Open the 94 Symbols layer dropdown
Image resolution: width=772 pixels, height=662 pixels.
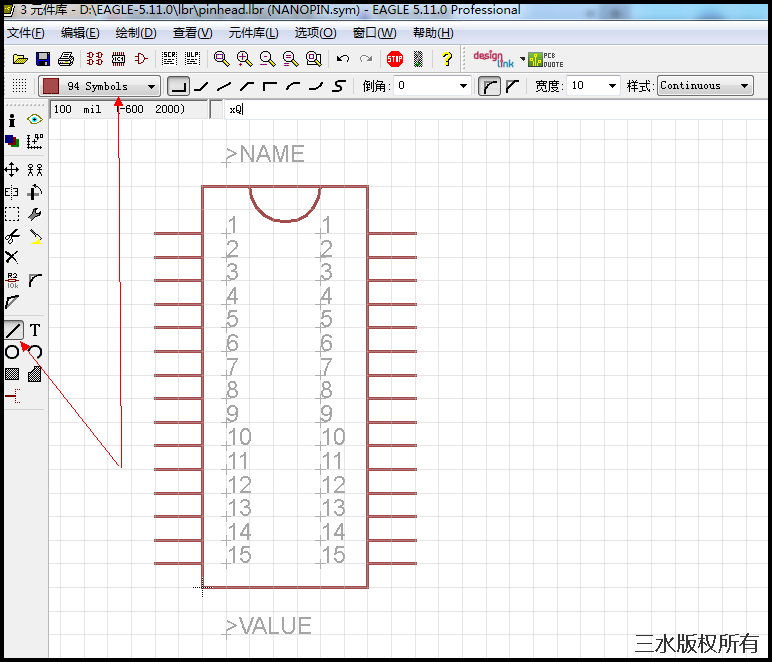click(99, 86)
